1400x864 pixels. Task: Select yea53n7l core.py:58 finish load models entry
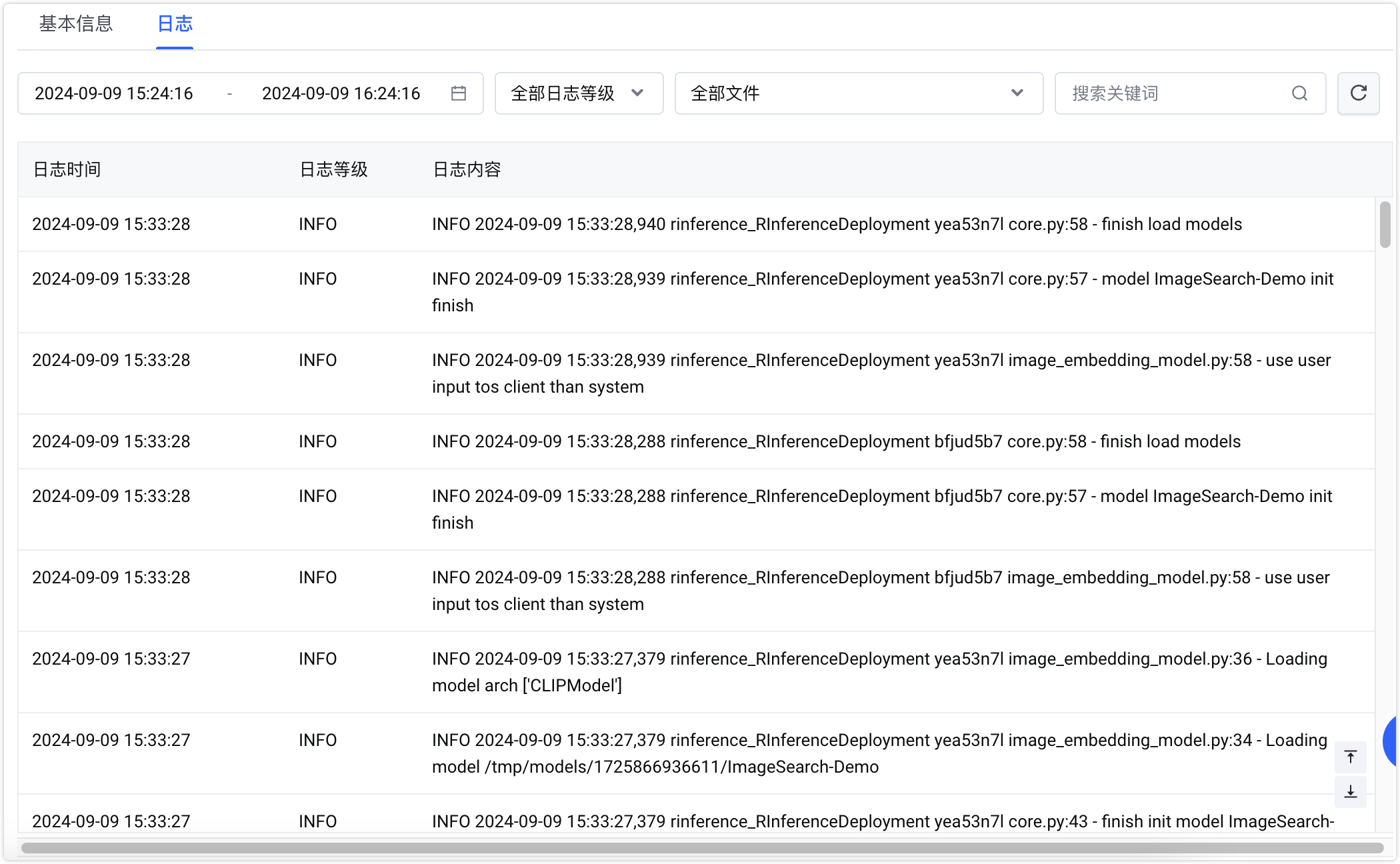click(x=696, y=224)
